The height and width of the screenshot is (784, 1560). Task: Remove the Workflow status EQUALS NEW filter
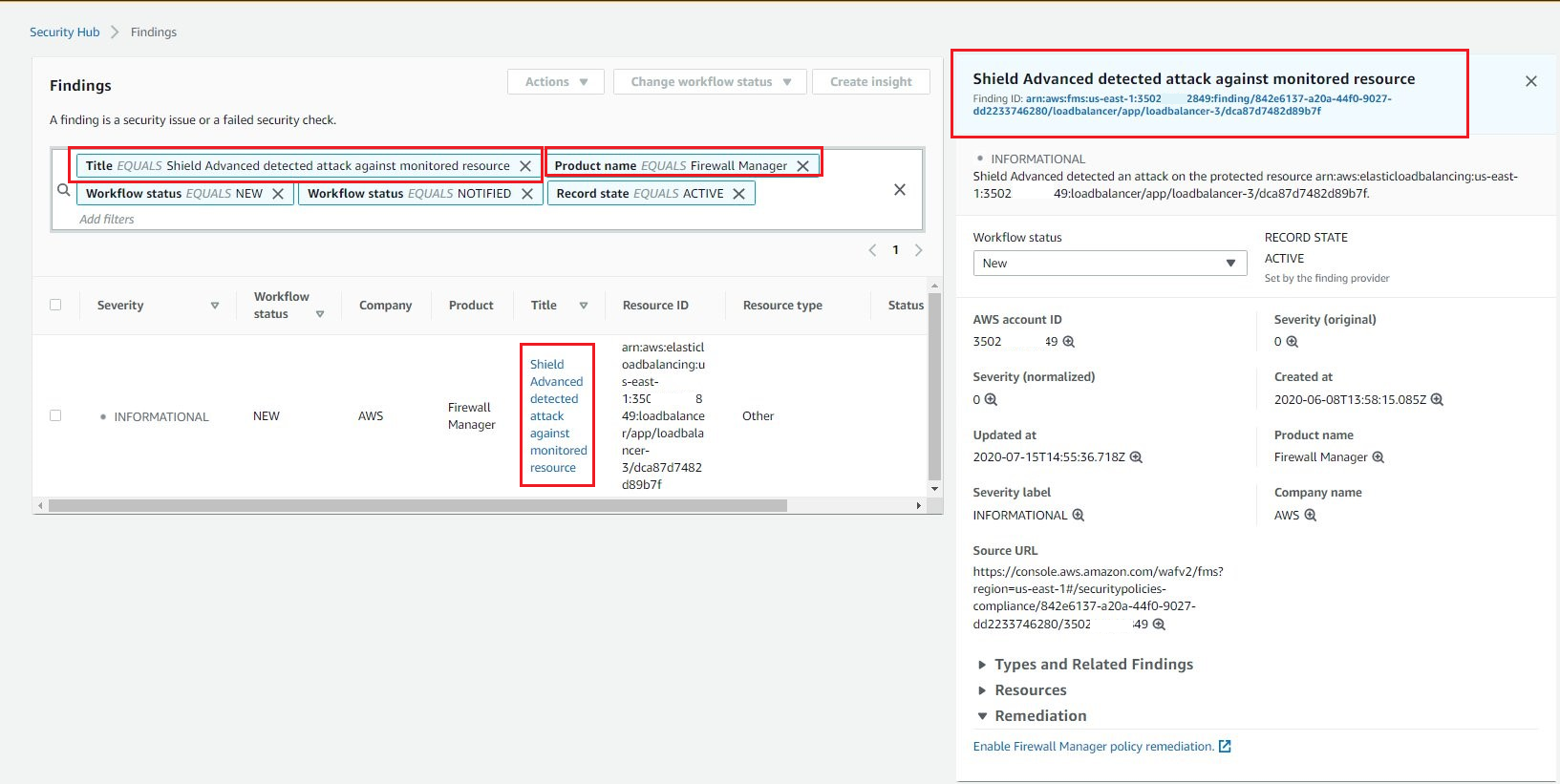pyautogui.click(x=278, y=194)
